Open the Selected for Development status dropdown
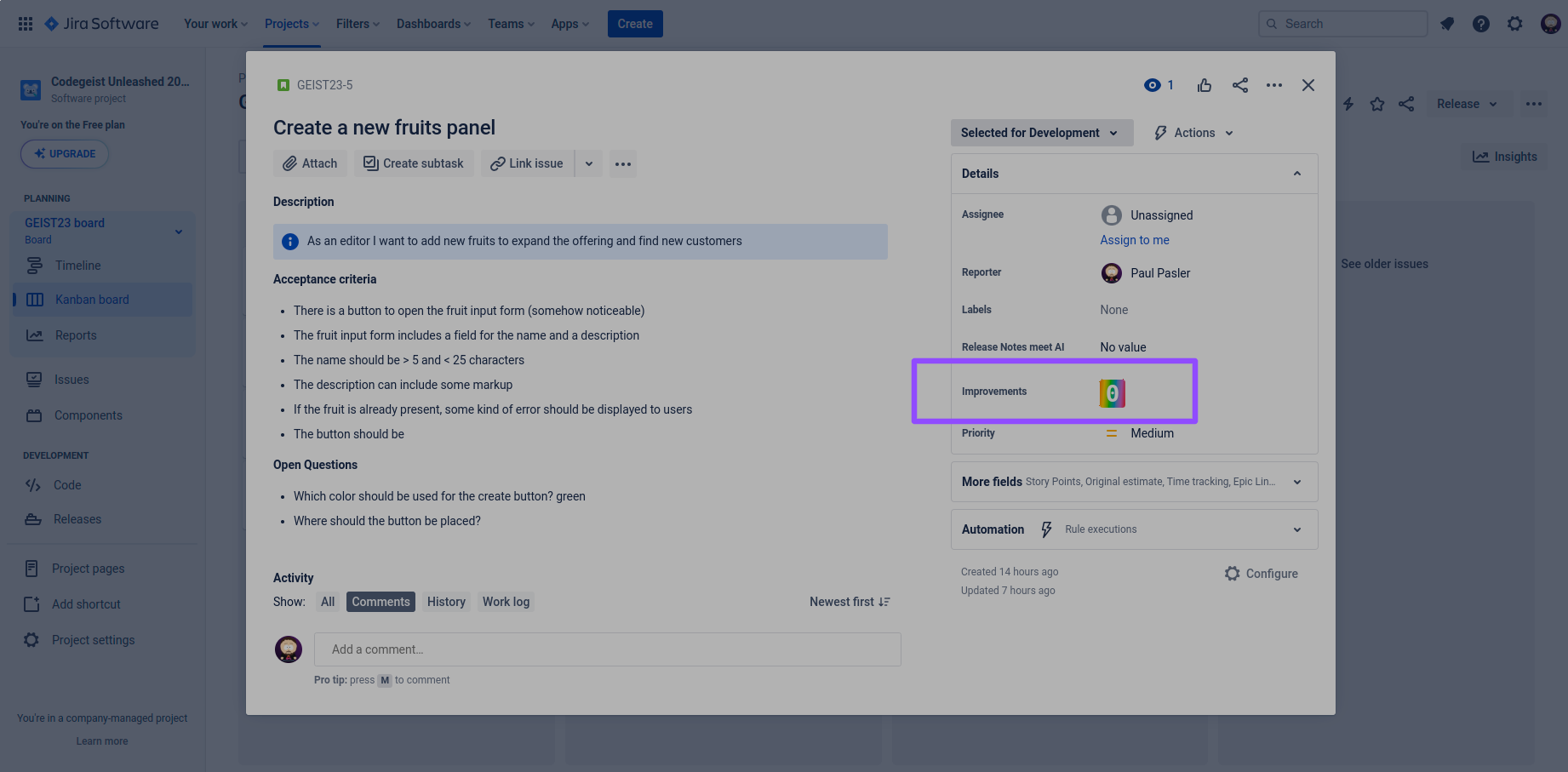Screen dimensions: 1568x772 (x=1040, y=132)
